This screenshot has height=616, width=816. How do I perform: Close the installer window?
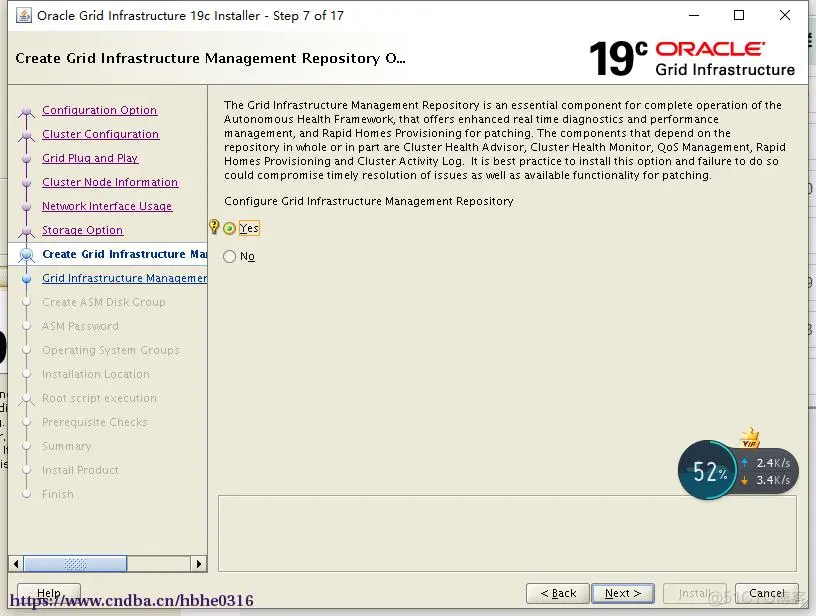(x=785, y=15)
